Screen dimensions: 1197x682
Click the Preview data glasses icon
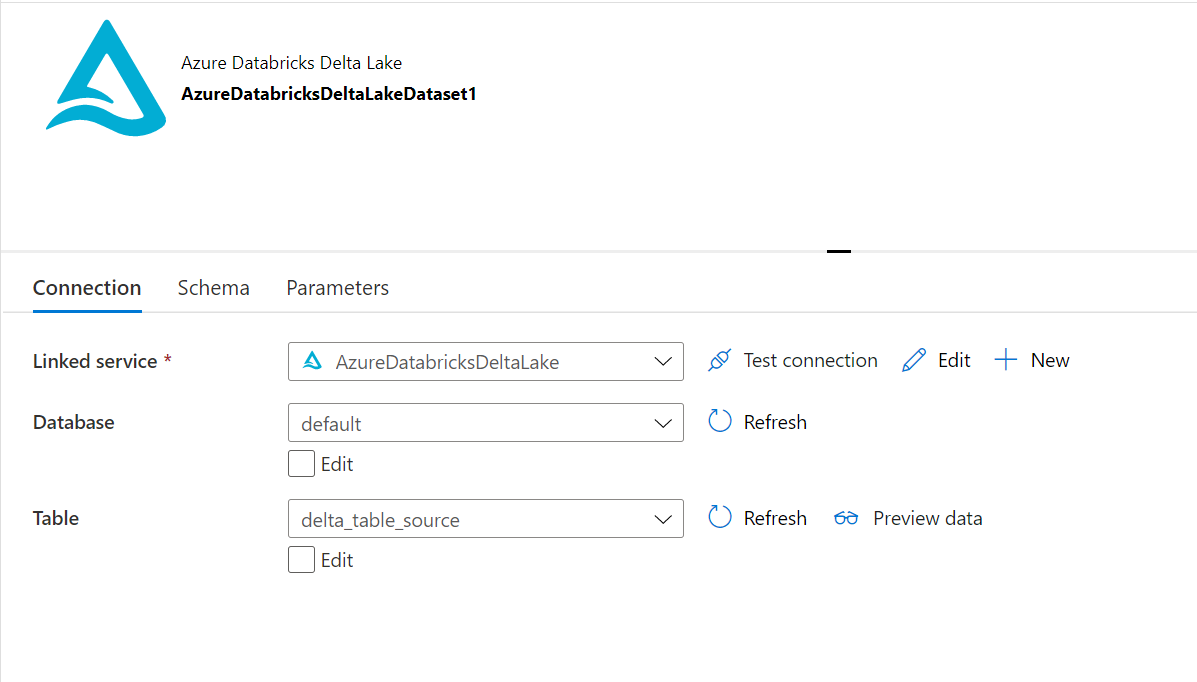click(x=846, y=518)
